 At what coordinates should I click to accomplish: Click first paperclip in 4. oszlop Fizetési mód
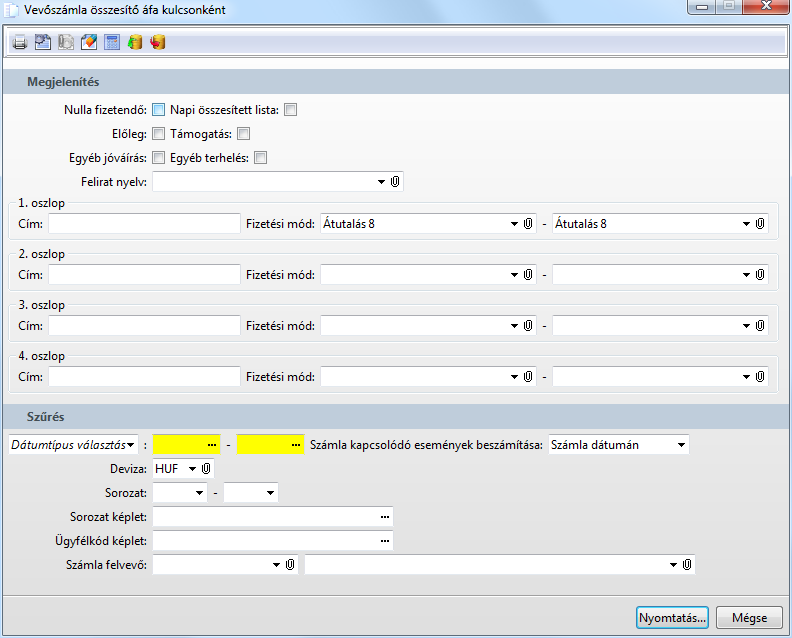click(528, 377)
